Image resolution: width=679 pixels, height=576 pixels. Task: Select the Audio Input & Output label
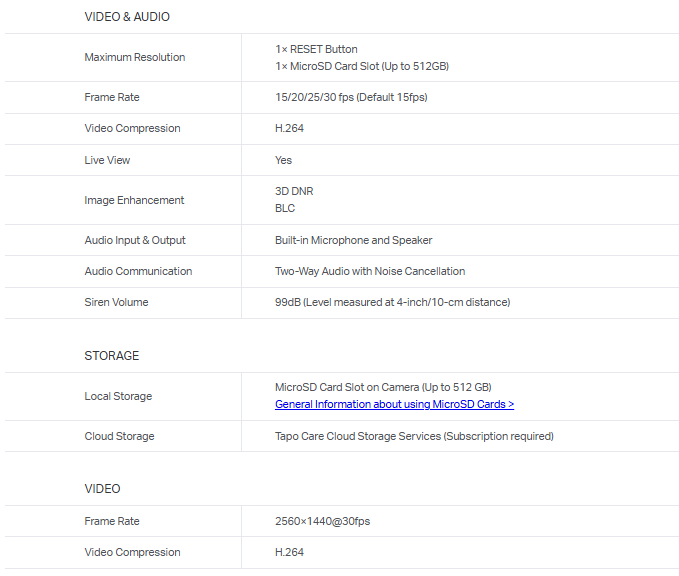(135, 240)
